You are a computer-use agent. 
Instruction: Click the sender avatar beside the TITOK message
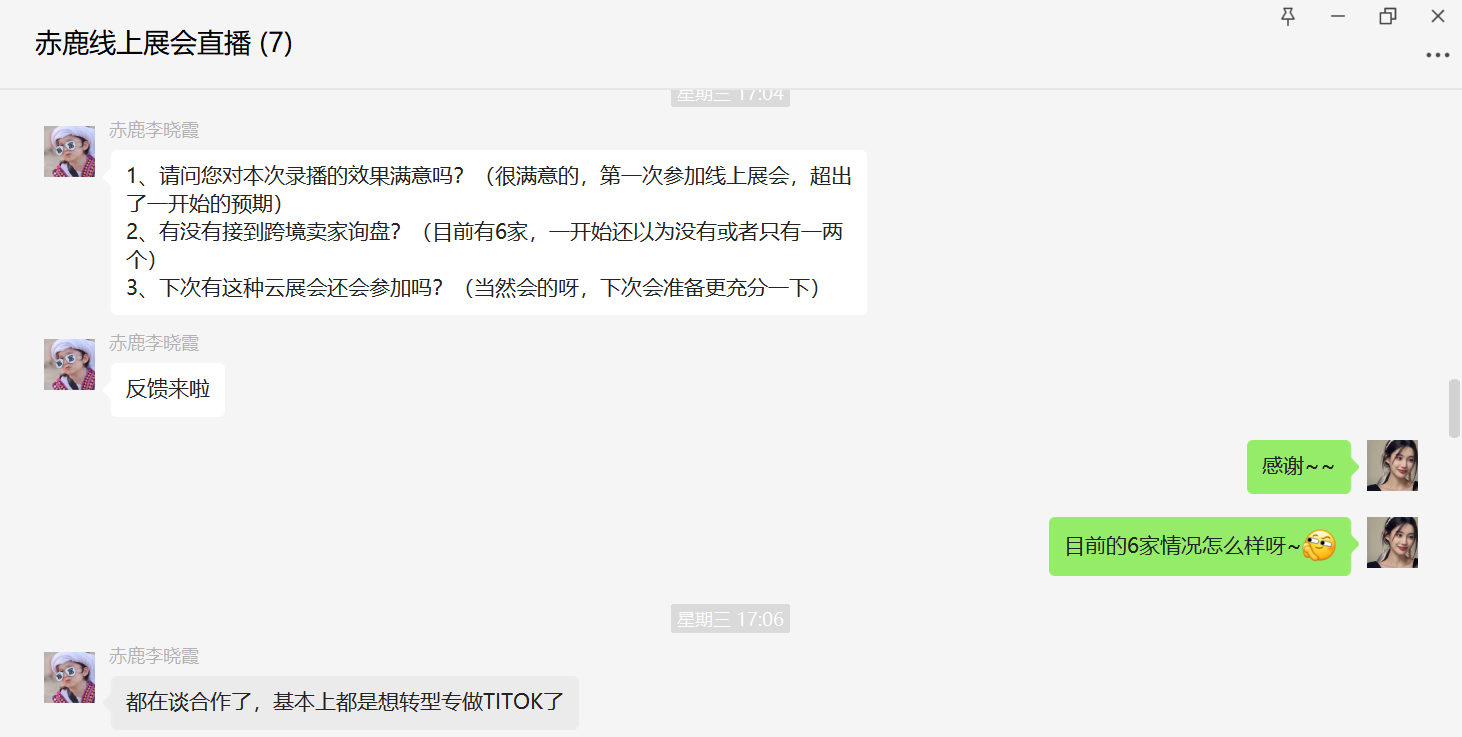(68, 677)
